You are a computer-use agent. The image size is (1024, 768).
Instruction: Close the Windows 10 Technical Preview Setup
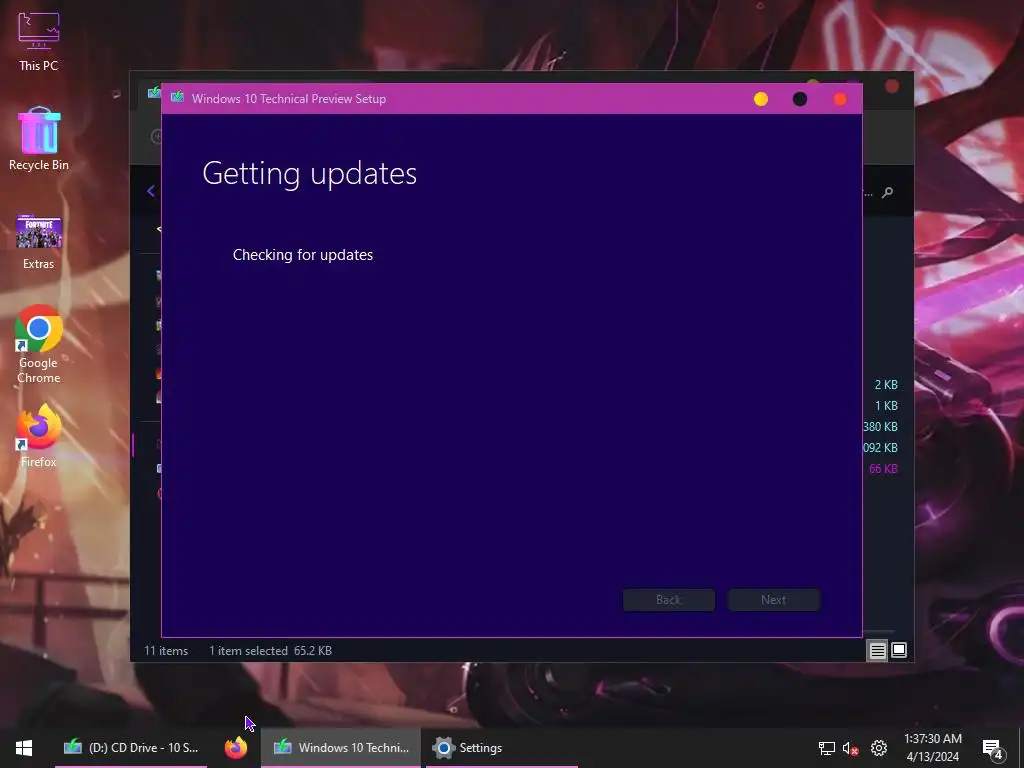(840, 99)
